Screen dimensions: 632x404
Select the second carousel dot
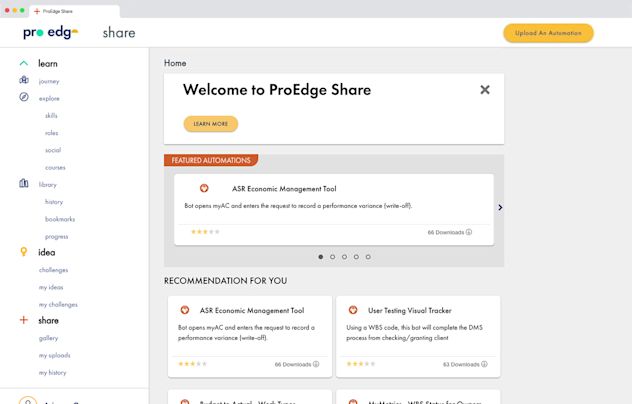pos(333,257)
